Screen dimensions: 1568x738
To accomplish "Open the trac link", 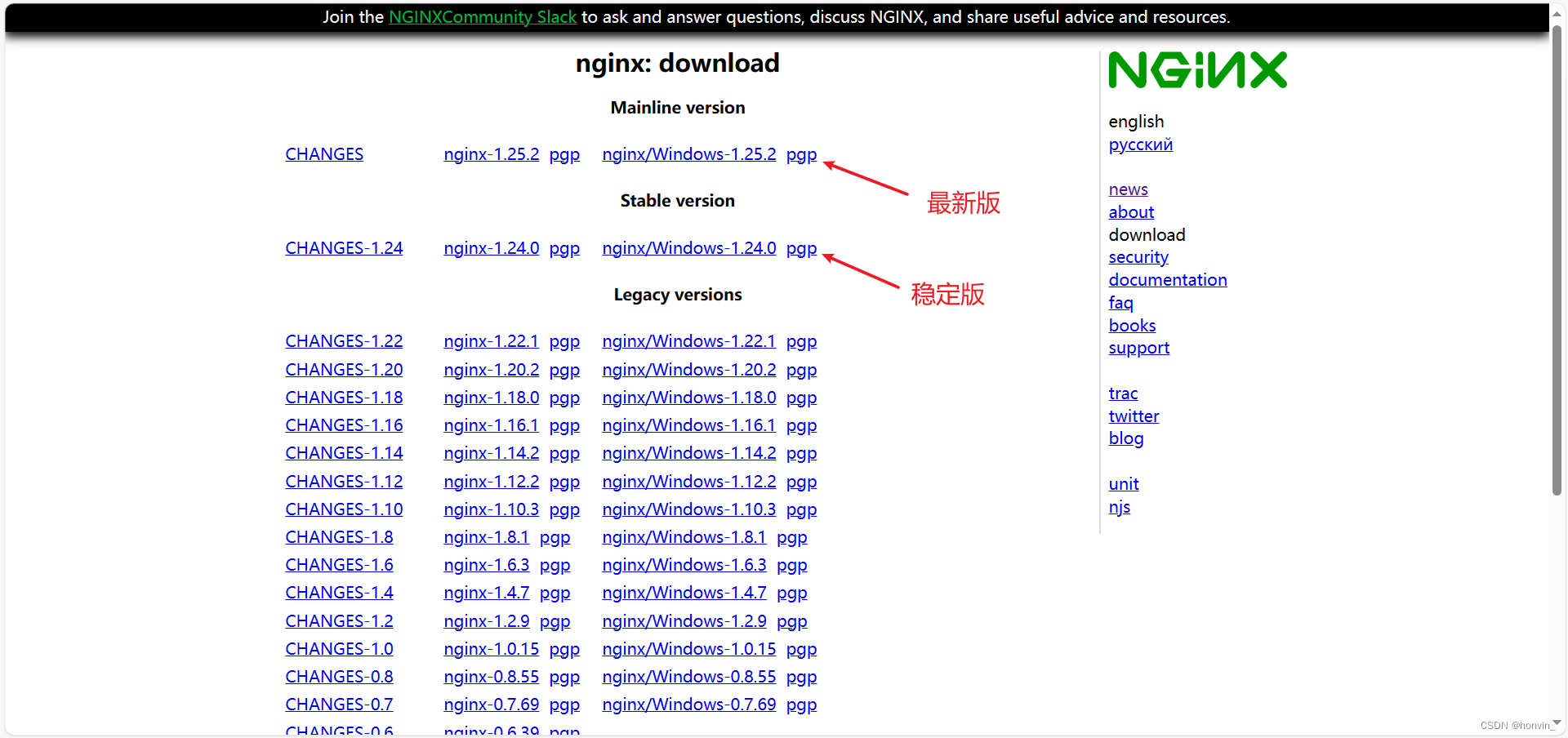I will click(x=1123, y=393).
